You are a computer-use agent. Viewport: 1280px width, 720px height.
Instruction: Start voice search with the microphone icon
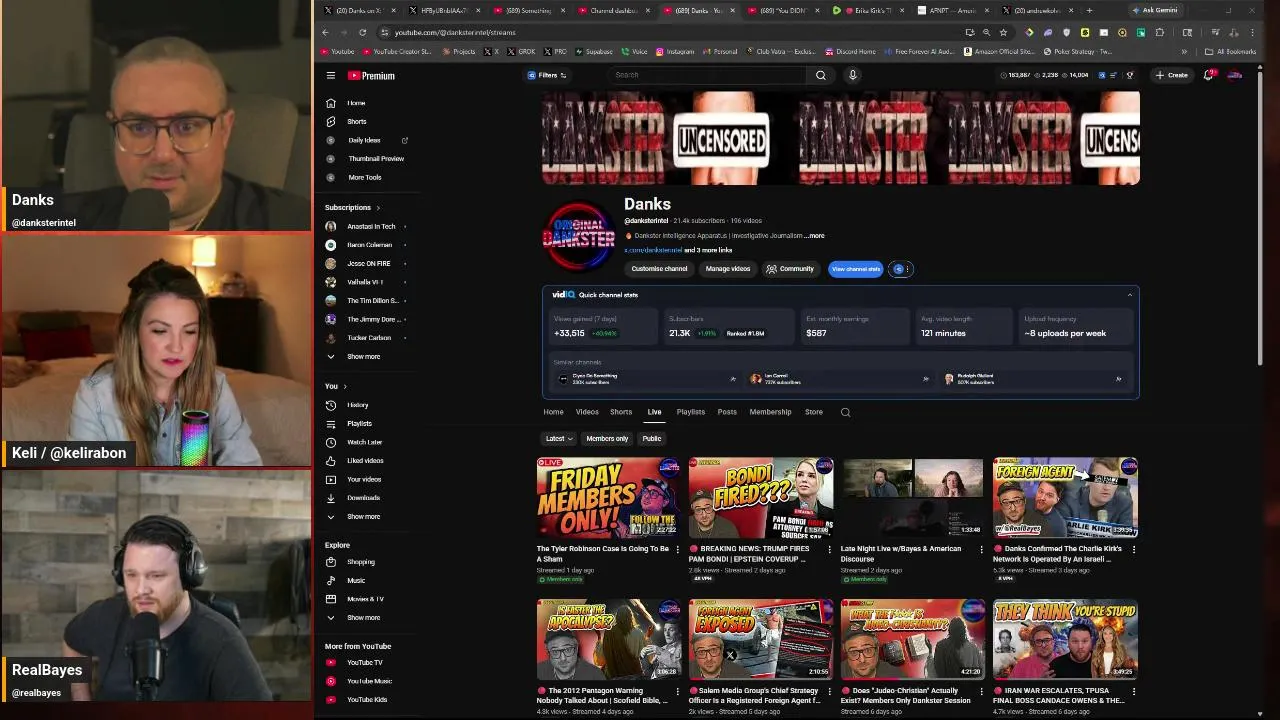[x=853, y=75]
